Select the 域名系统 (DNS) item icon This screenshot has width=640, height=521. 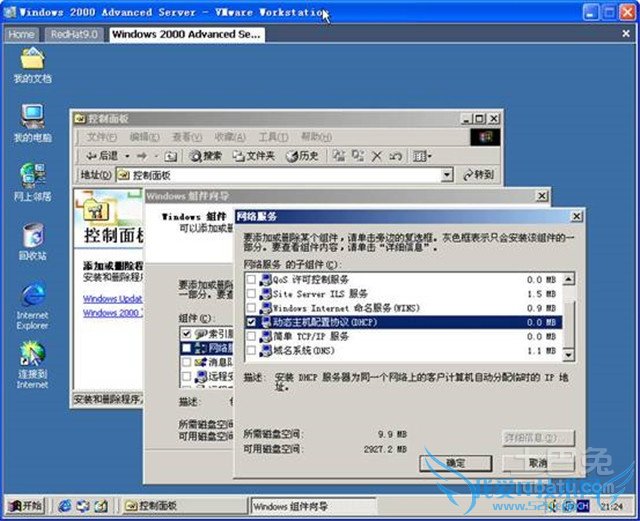pyautogui.click(x=266, y=350)
